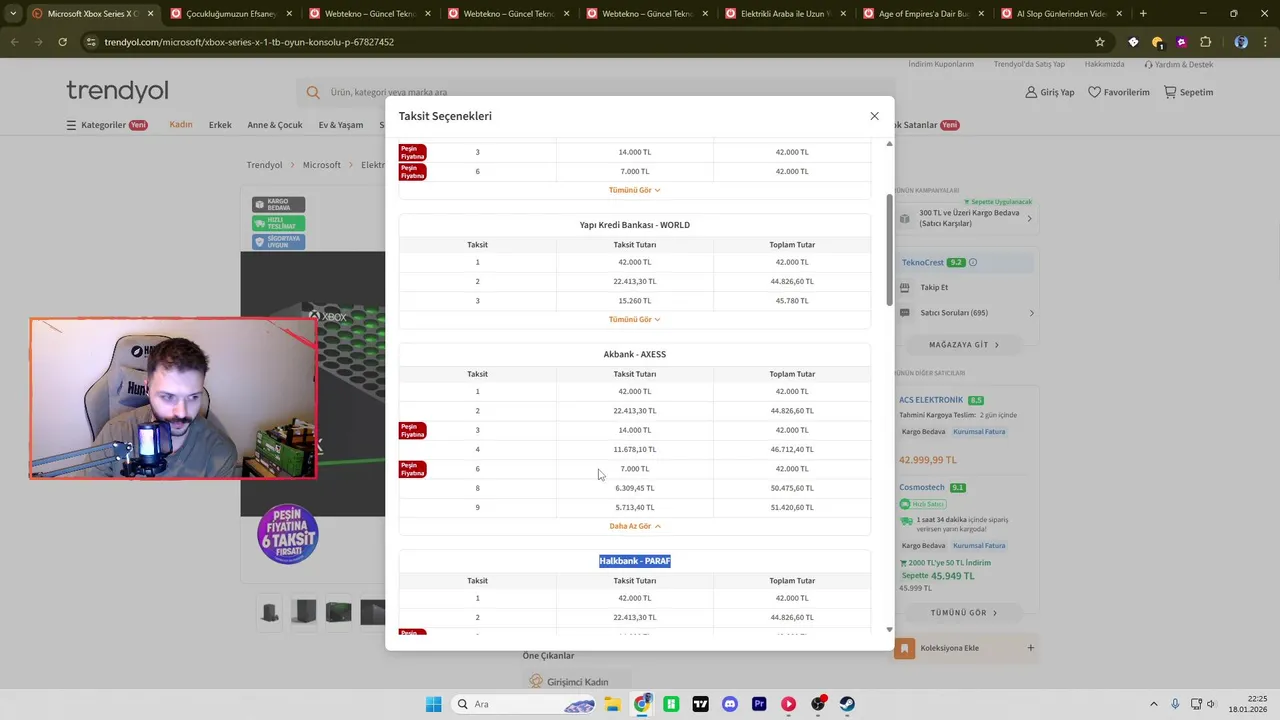Click Giriş Yap account link
Screen dimensions: 1280x720
[1050, 92]
